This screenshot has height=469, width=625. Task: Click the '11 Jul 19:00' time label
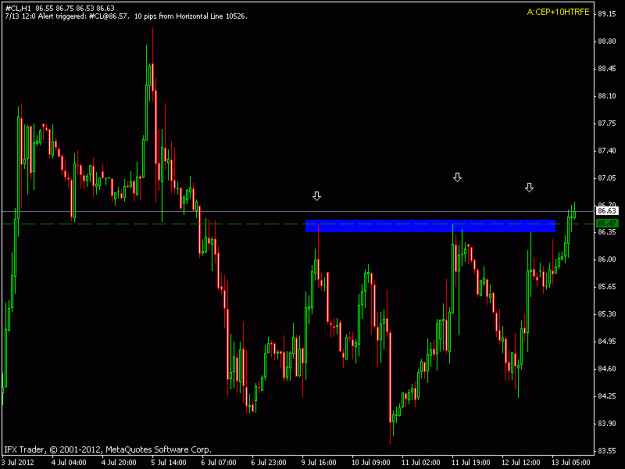click(x=471, y=462)
